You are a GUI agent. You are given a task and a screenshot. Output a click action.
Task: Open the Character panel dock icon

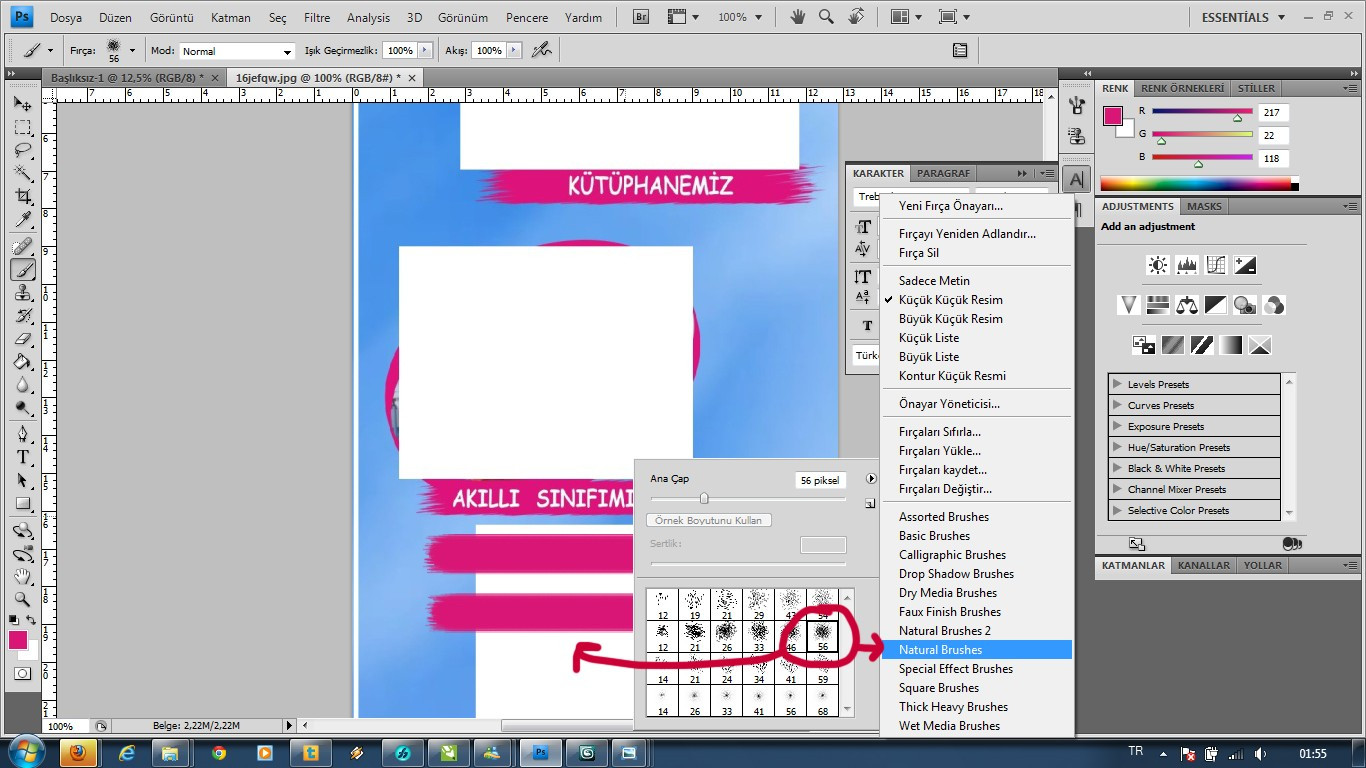tap(1076, 179)
